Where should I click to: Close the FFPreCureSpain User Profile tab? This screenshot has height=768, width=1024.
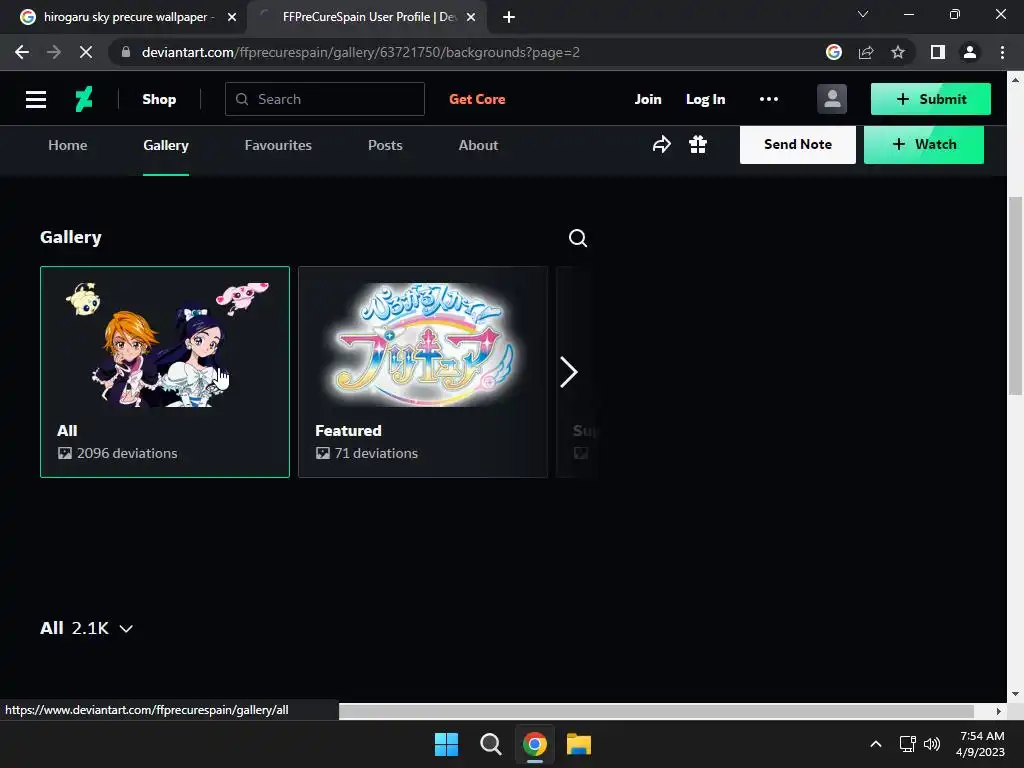471,17
